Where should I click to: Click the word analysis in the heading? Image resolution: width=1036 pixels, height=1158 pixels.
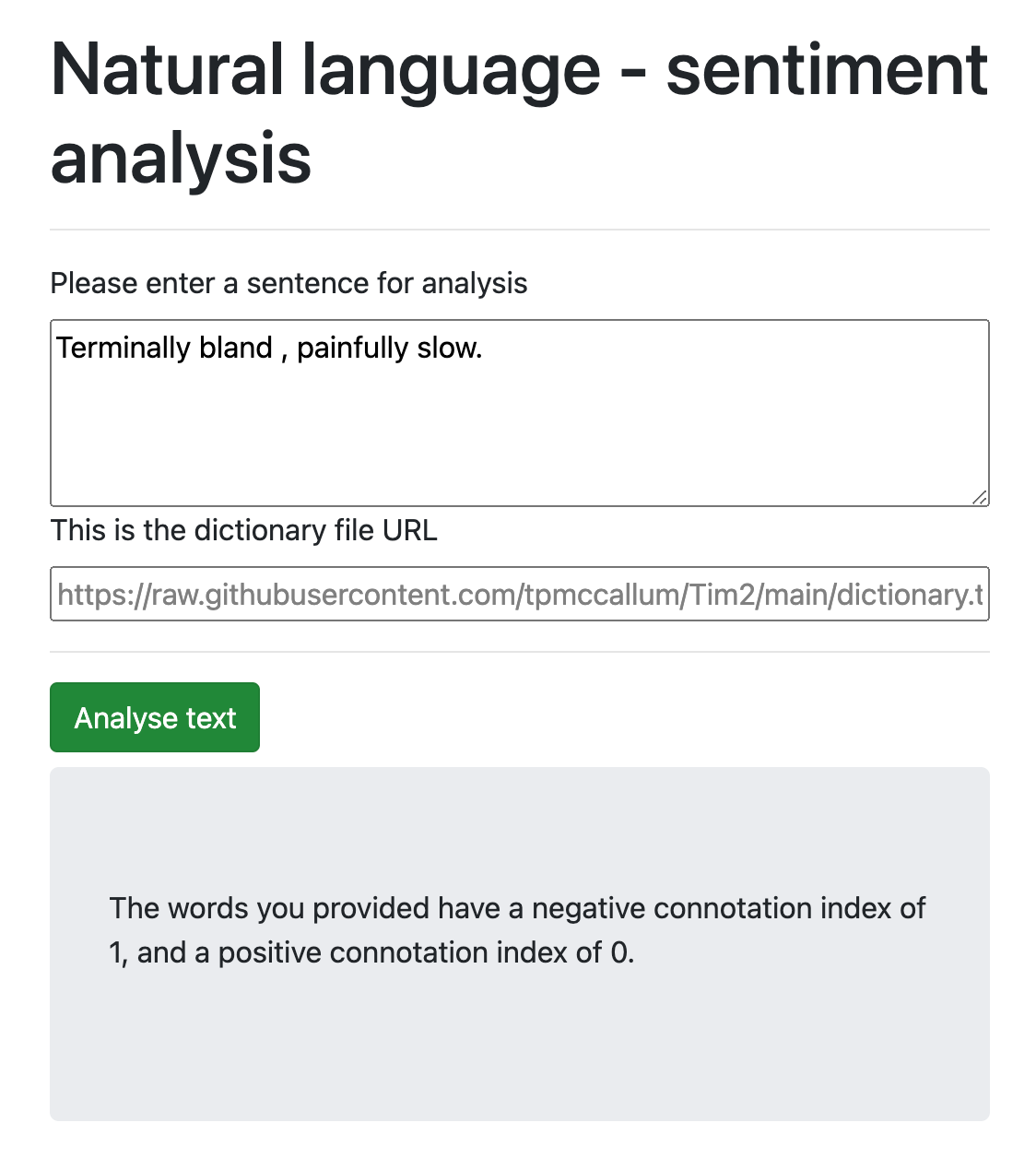coord(181,157)
